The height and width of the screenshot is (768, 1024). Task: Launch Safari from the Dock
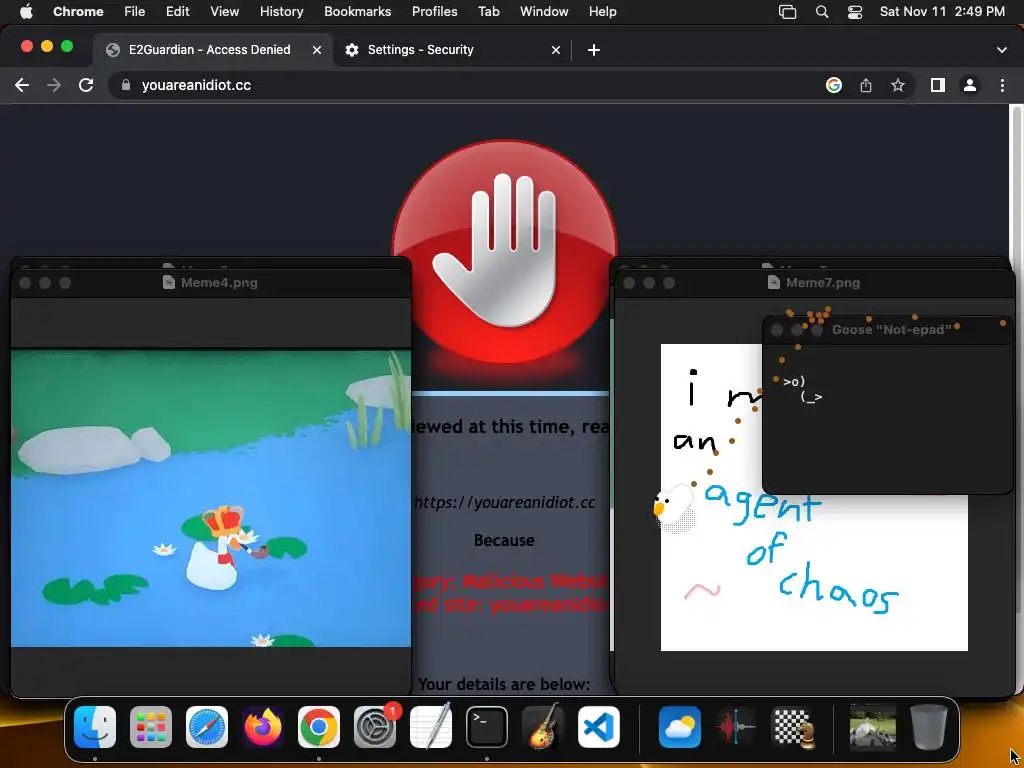(x=207, y=727)
